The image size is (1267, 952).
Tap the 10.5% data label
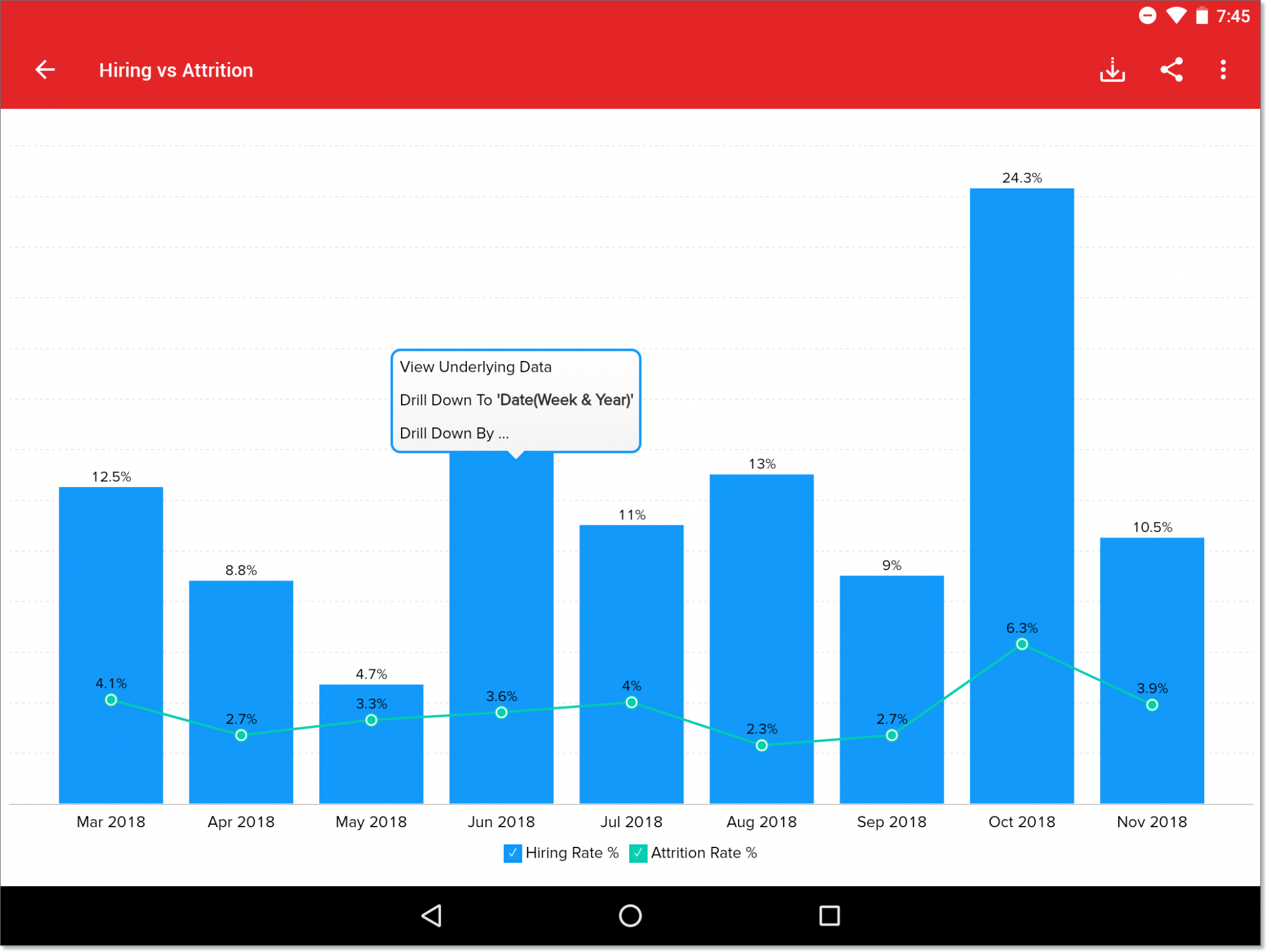1152,528
